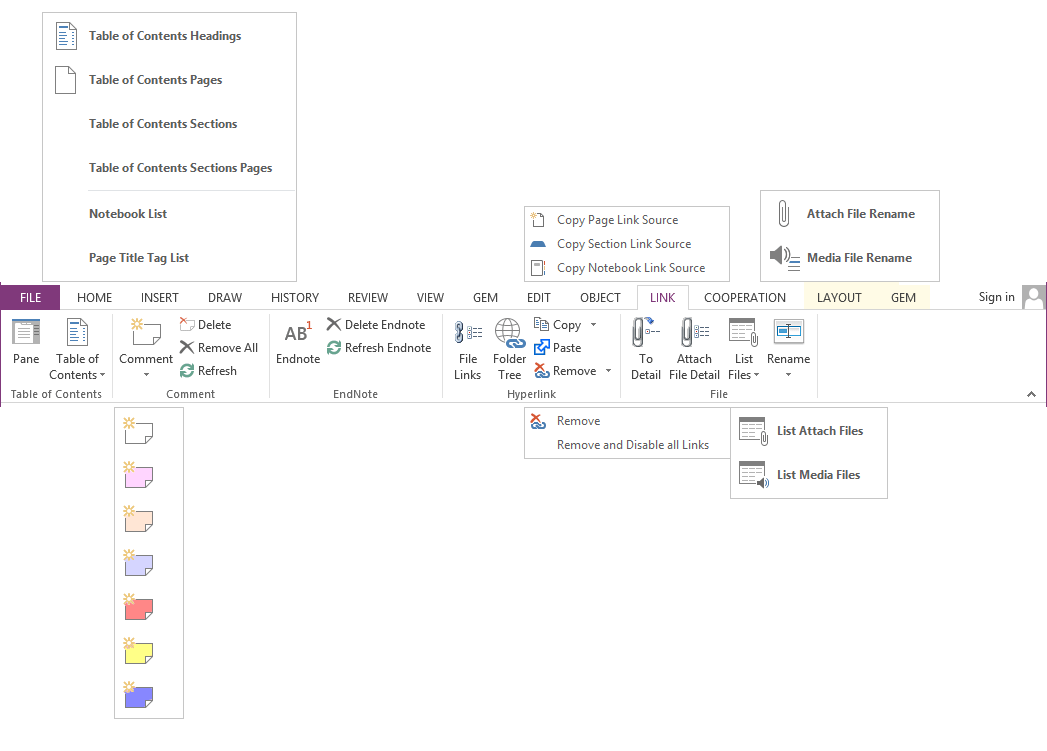Pick the white comment note color
The image size is (1047, 751).
[x=139, y=431]
